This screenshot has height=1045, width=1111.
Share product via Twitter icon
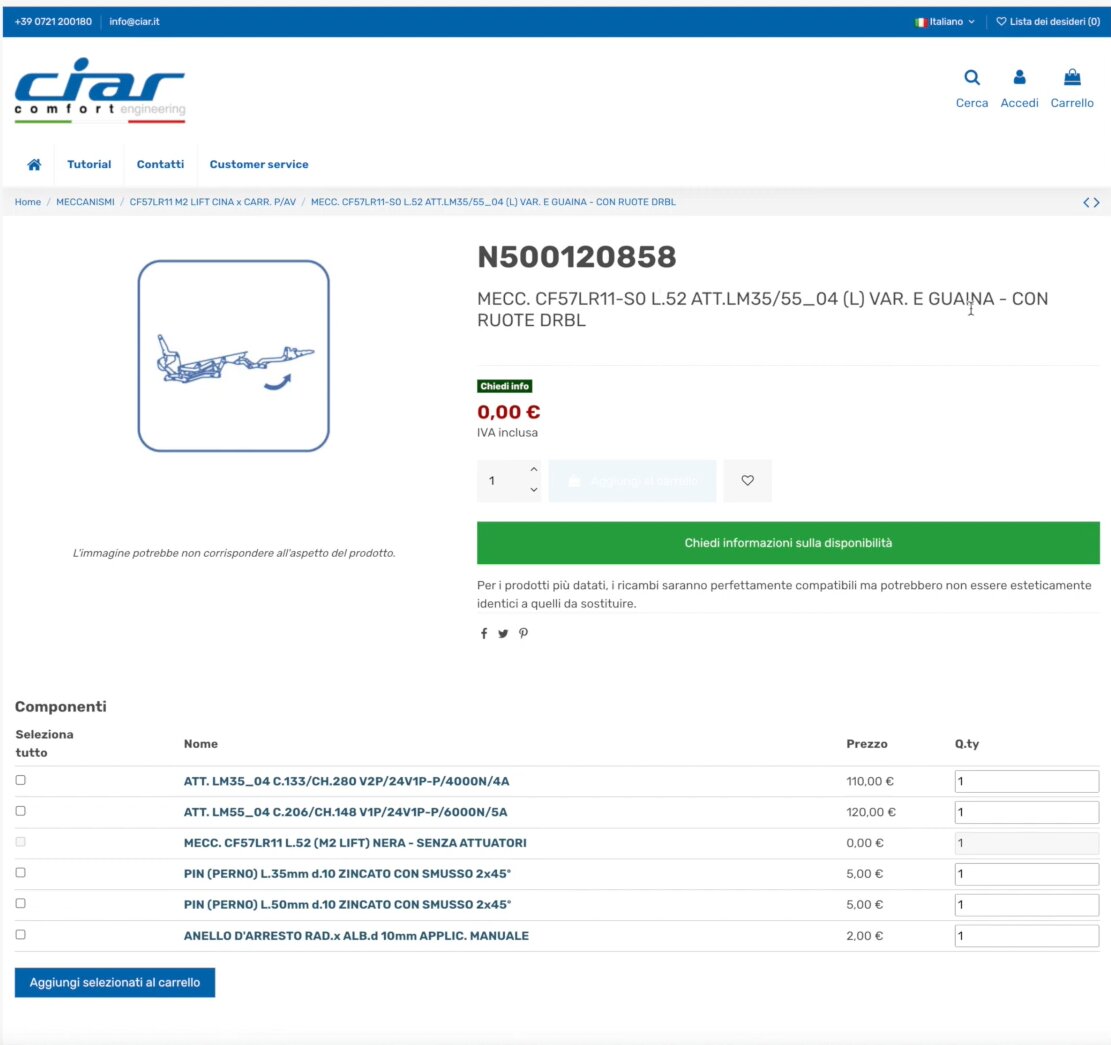[503, 634]
